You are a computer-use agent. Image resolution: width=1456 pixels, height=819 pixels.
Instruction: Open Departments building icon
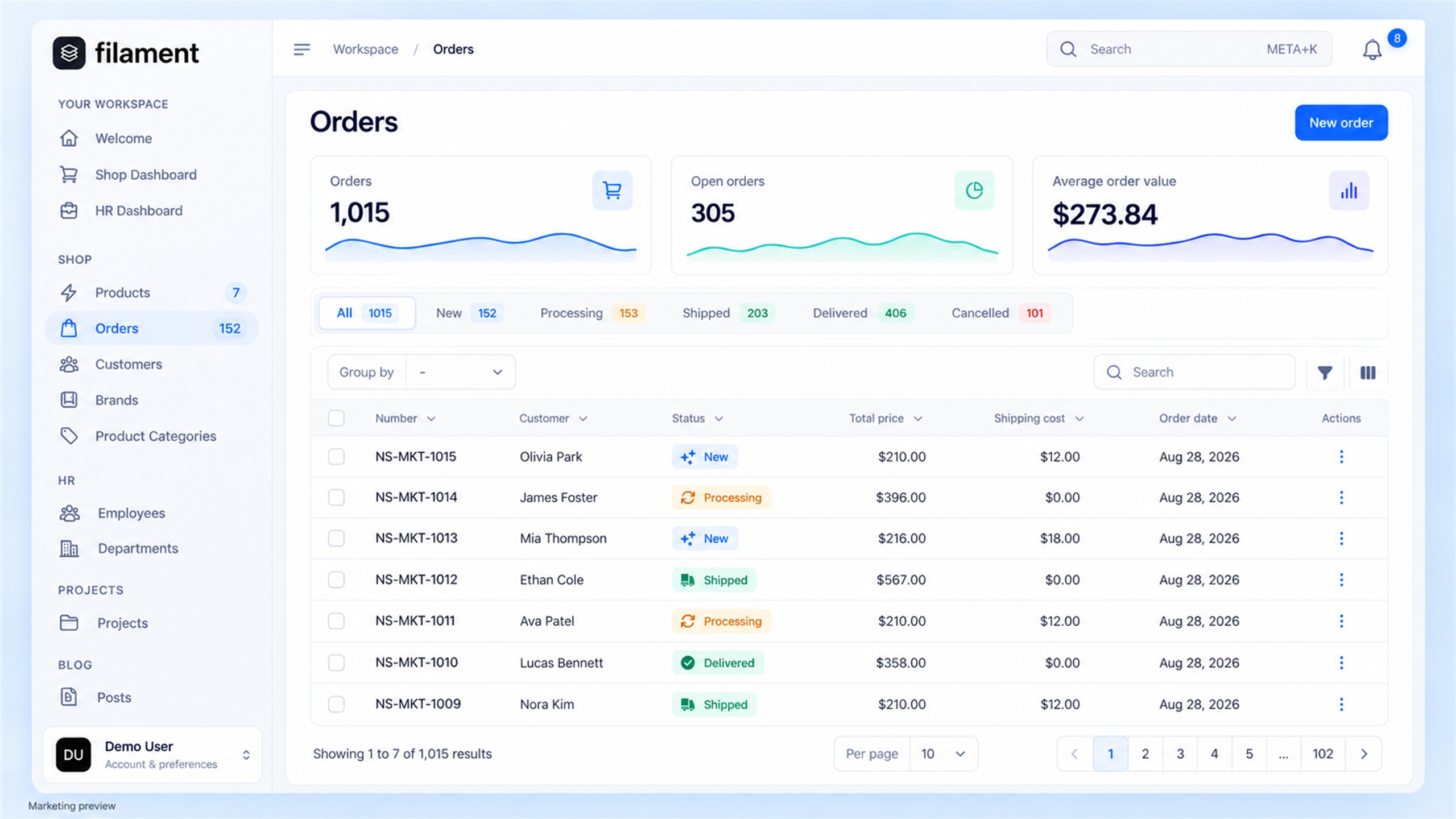click(x=69, y=548)
